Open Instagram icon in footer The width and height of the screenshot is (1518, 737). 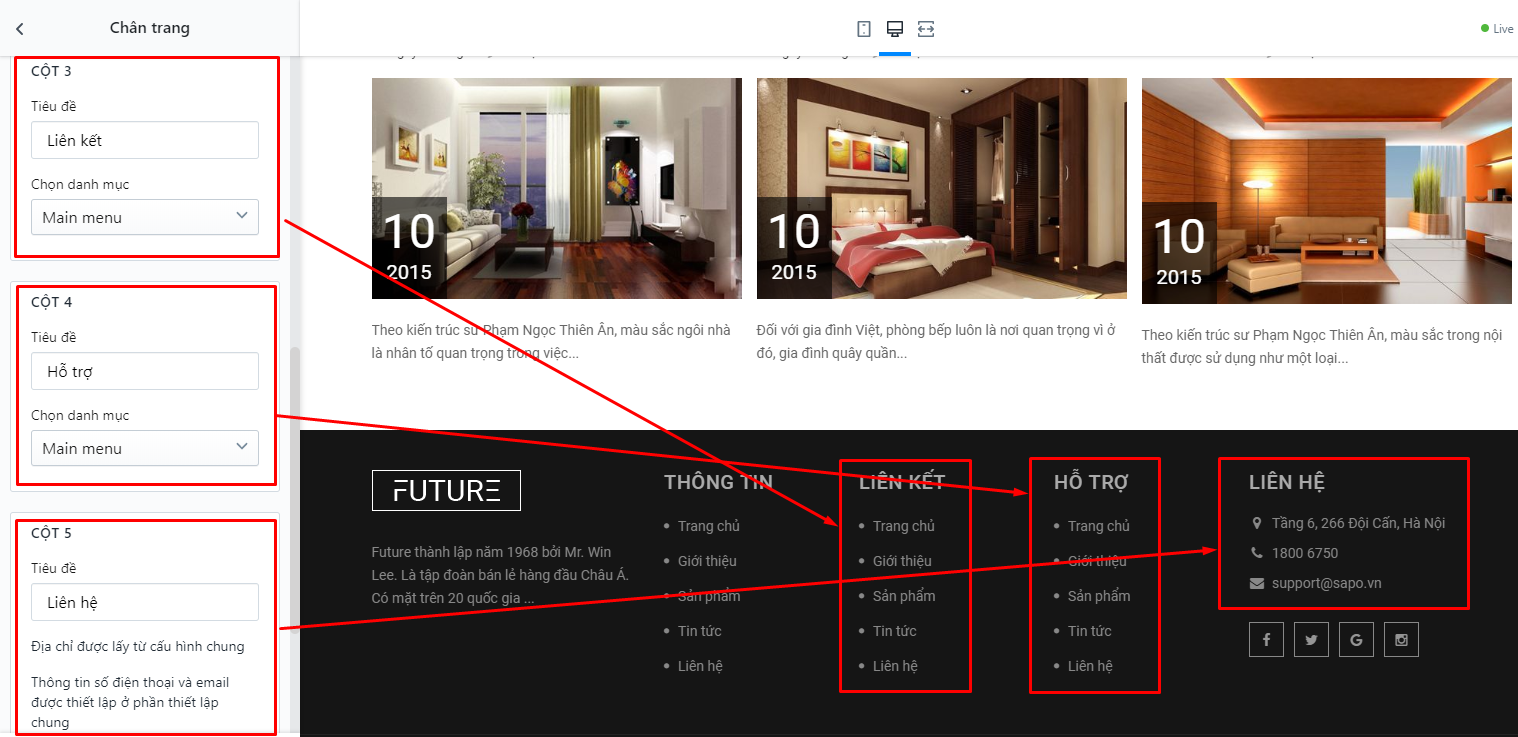click(1401, 640)
